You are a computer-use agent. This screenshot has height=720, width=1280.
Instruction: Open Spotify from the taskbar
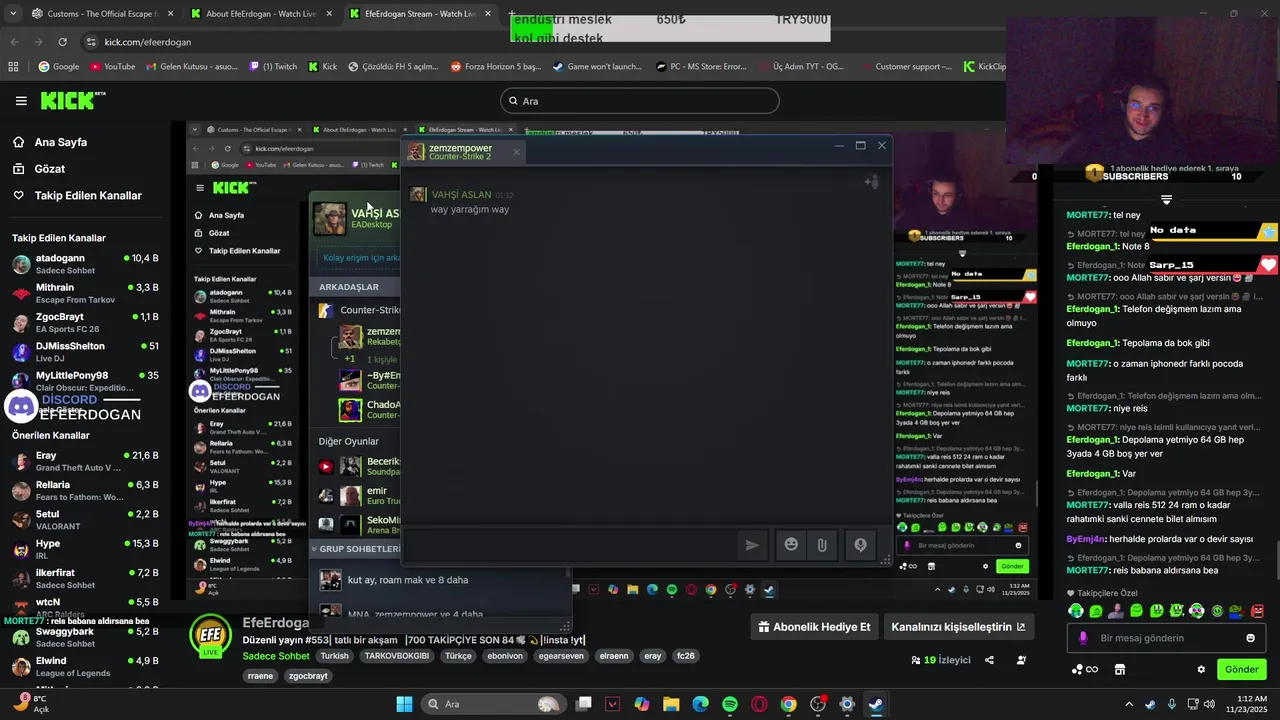click(x=730, y=704)
